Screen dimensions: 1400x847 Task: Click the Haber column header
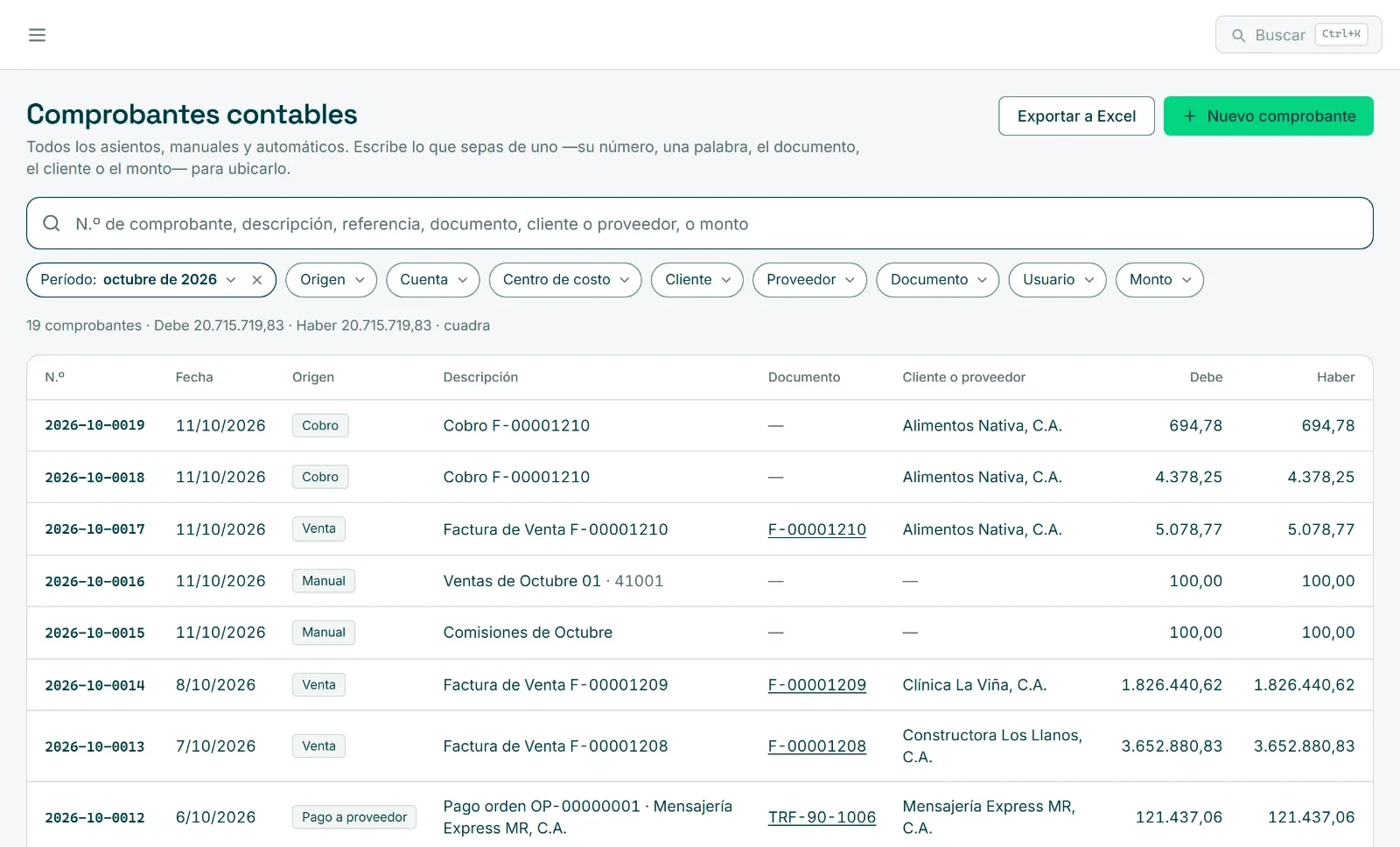[x=1335, y=377]
